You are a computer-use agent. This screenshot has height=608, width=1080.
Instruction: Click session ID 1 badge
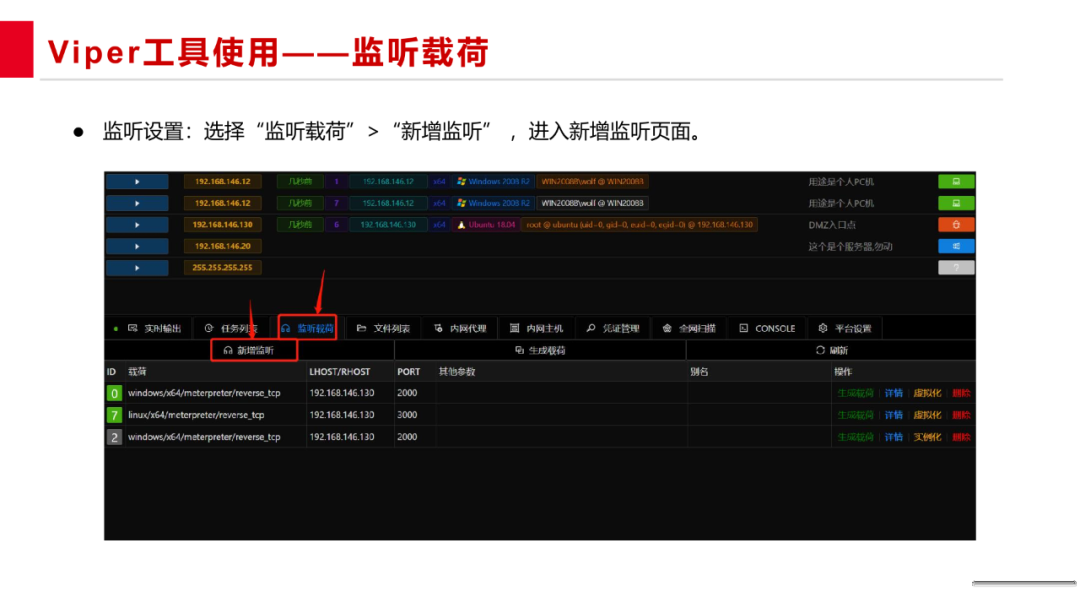(336, 182)
